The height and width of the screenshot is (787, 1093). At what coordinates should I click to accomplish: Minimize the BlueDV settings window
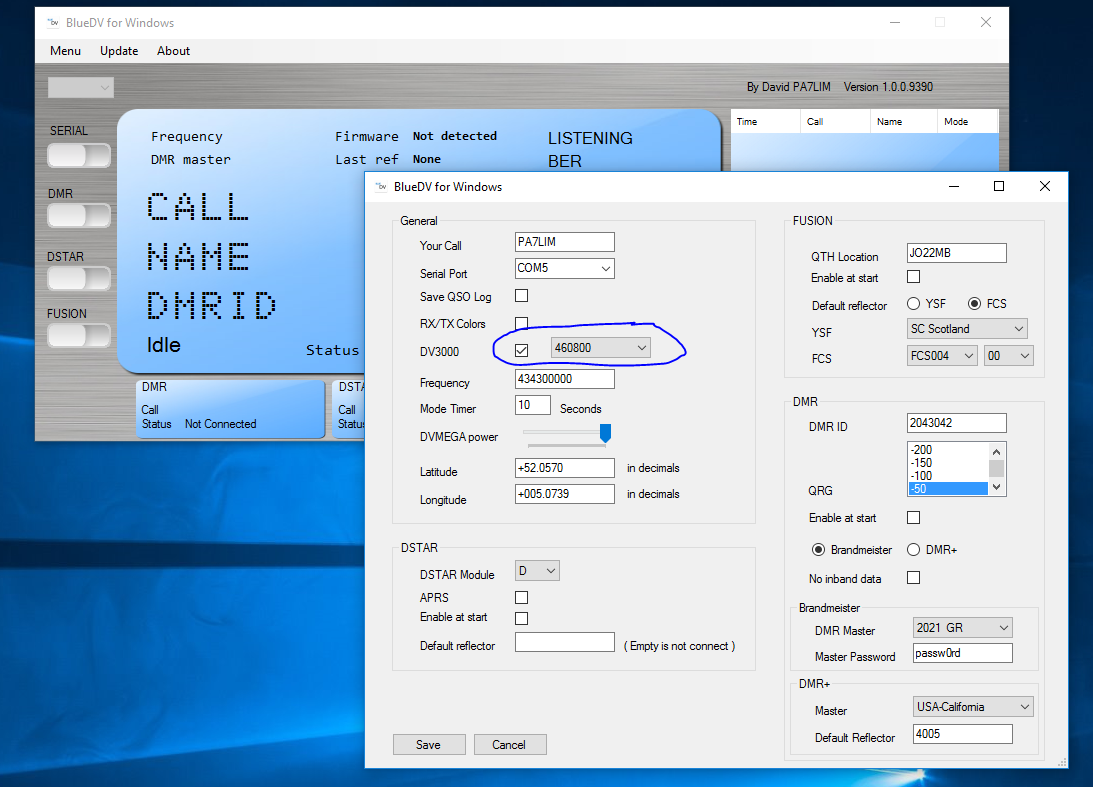tap(954, 186)
